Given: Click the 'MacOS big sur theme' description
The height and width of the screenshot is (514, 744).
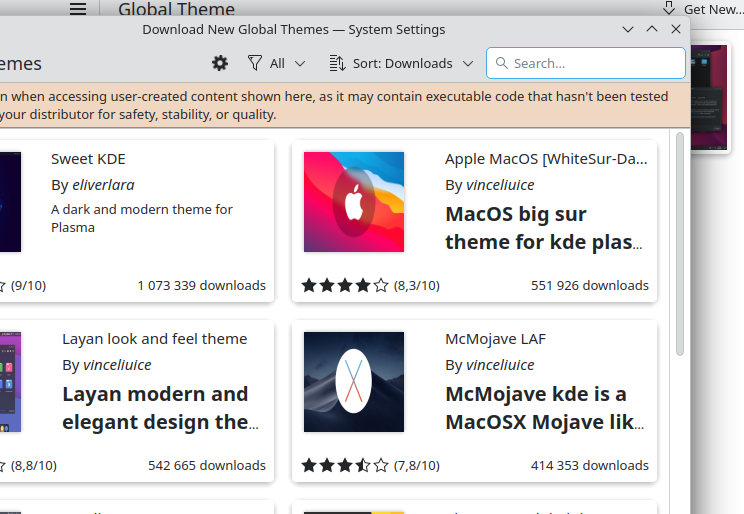Looking at the screenshot, I should 544,228.
